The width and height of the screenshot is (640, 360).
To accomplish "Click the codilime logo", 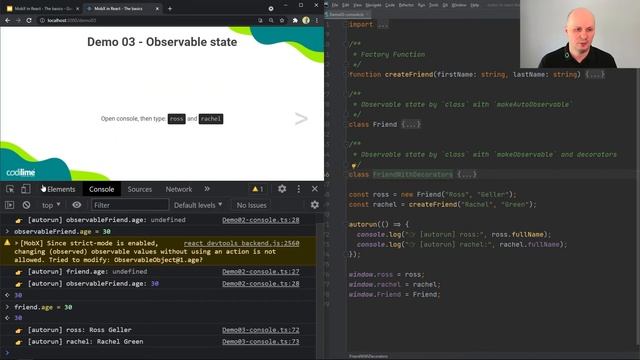I will click(x=20, y=173).
